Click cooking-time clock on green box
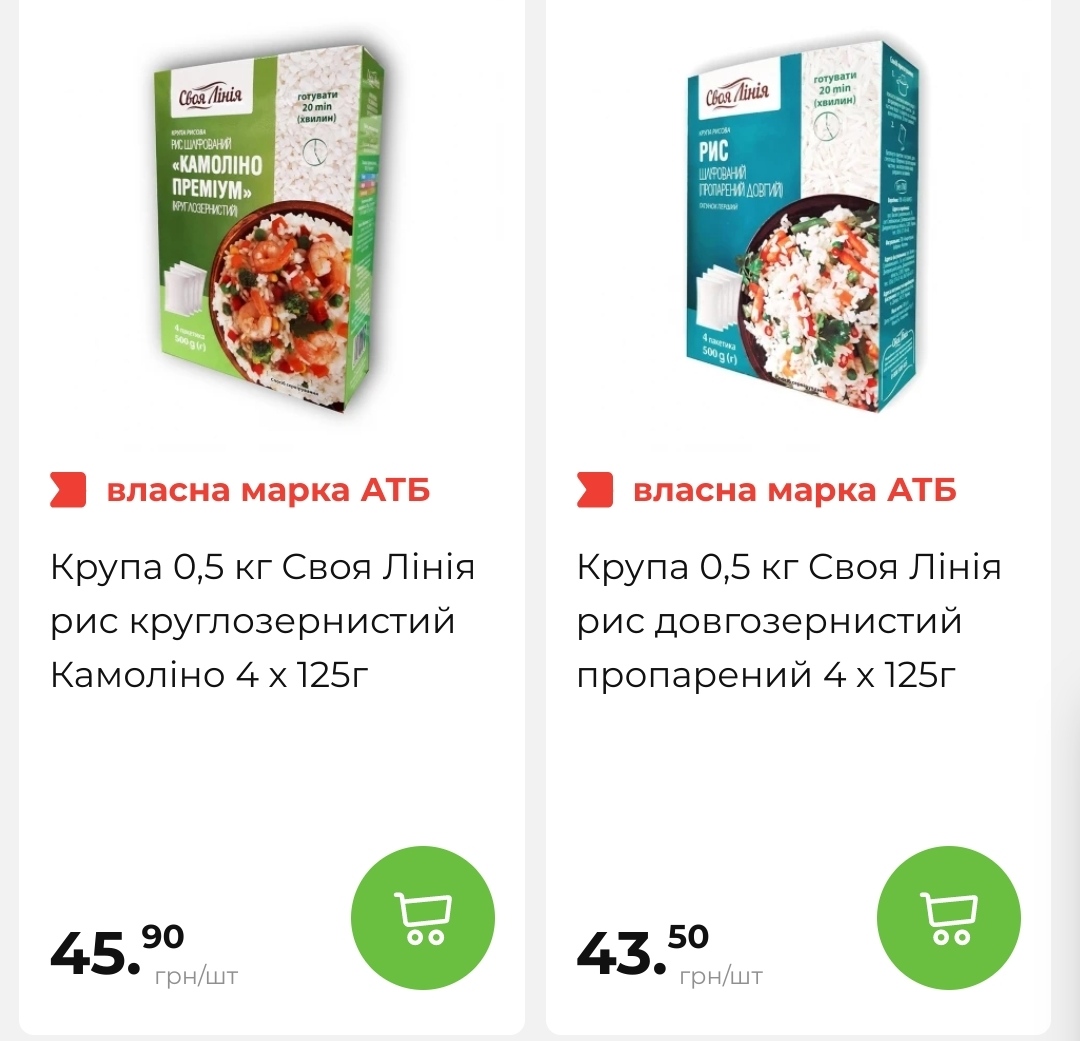 pyautogui.click(x=316, y=152)
